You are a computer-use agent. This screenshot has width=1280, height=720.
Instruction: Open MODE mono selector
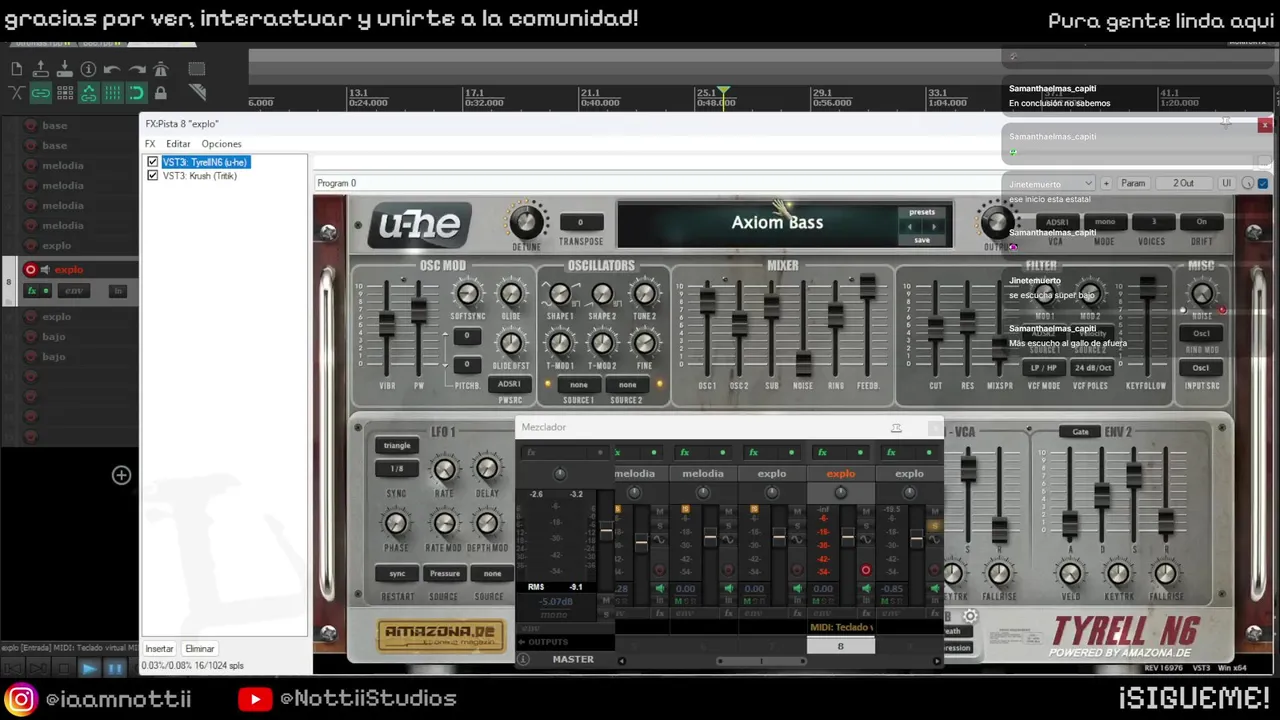click(1104, 222)
